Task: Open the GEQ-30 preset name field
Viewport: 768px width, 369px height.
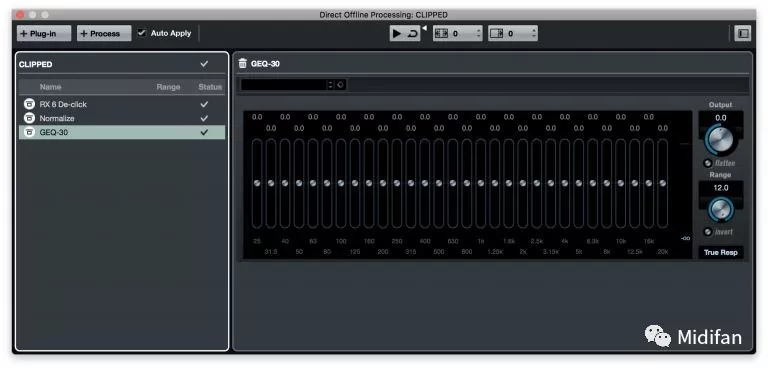Action: pos(284,85)
